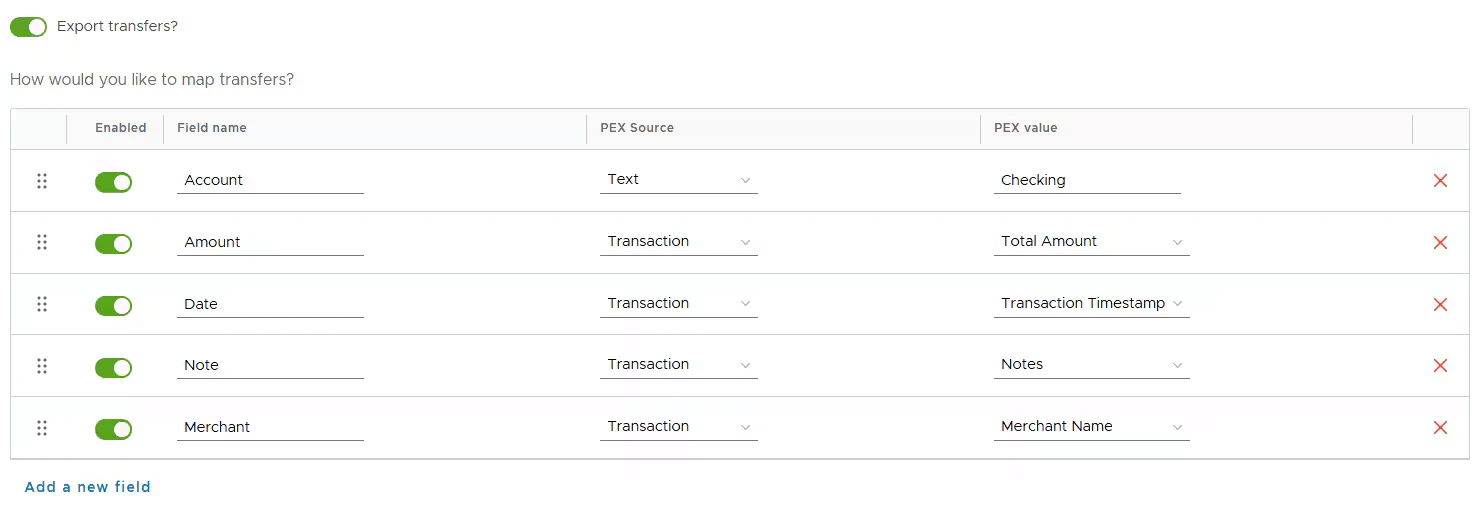Viewport: 1482px width, 505px height.
Task: Delete the Merchant row with red X
Action: [1440, 428]
